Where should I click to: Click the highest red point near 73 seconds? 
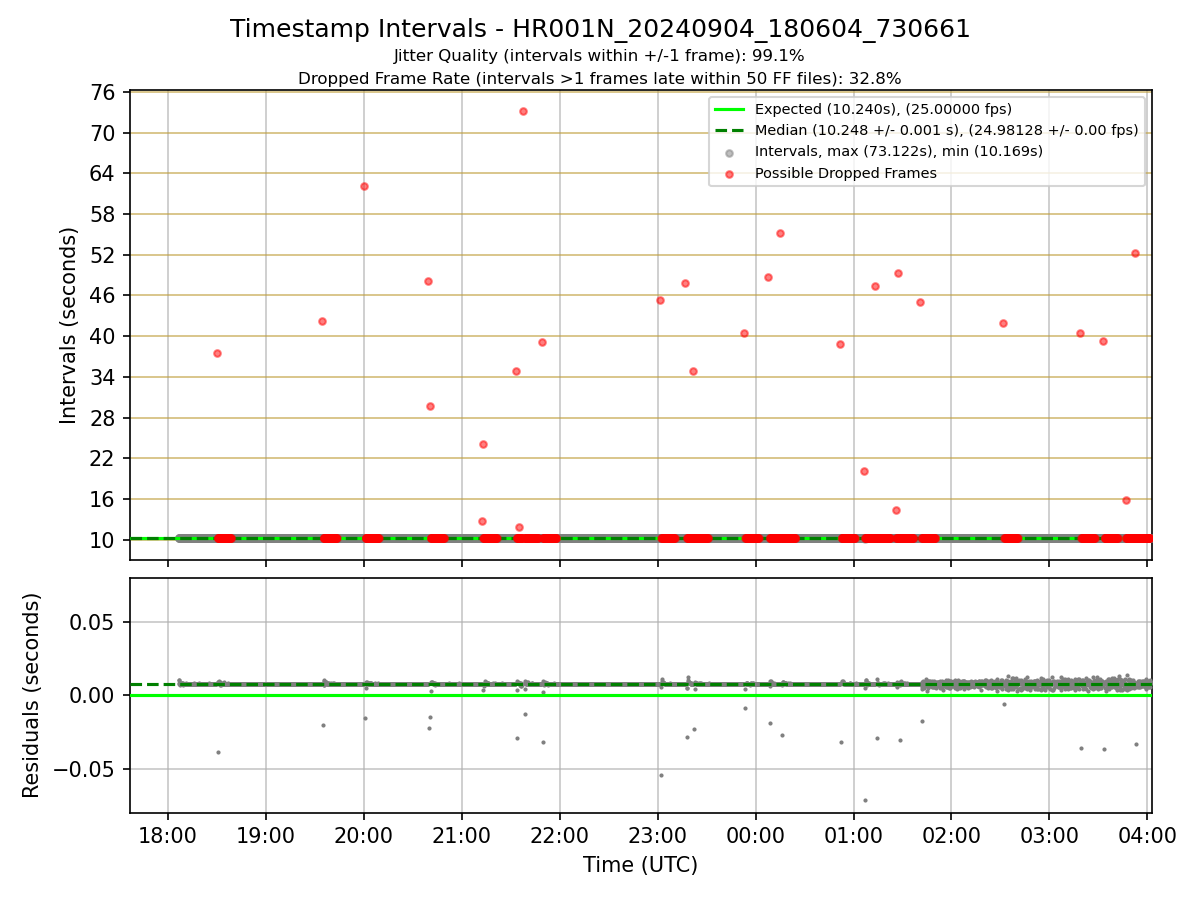point(523,111)
